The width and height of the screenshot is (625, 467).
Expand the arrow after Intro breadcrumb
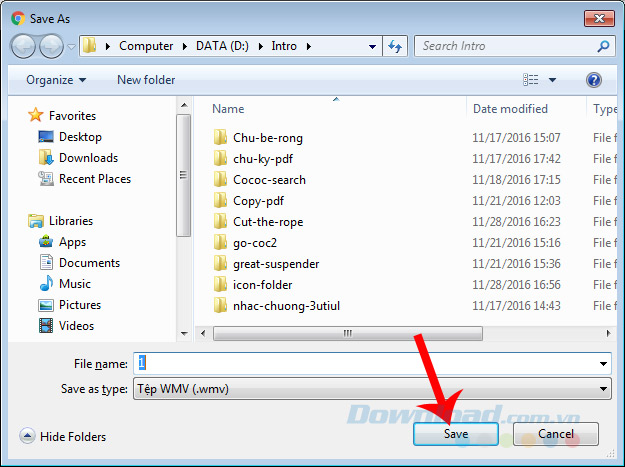tap(309, 47)
